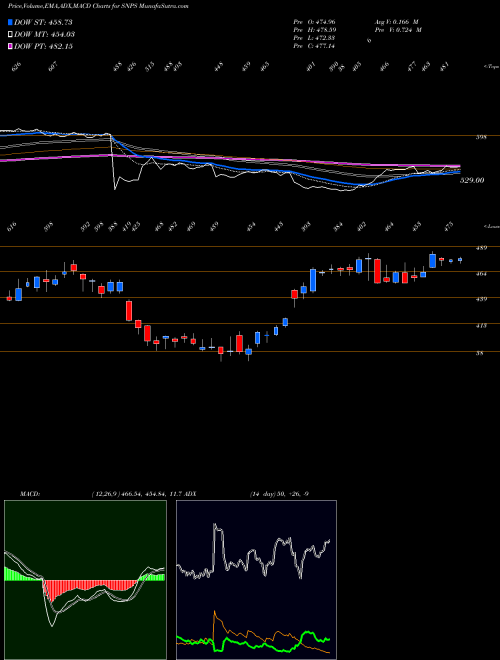
Task: Click the Pre V: 0.724 M value
Action: [398, 30]
